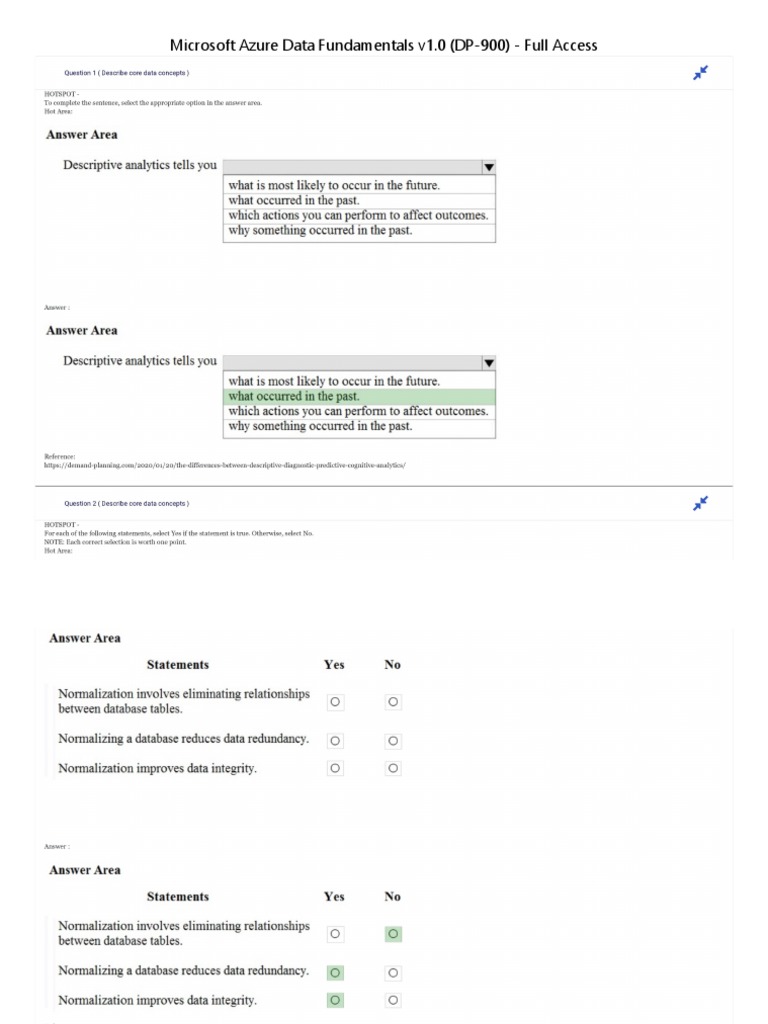Click the green highlighted No answer radio
Screen dimensions: 768x1024
(x=393, y=933)
